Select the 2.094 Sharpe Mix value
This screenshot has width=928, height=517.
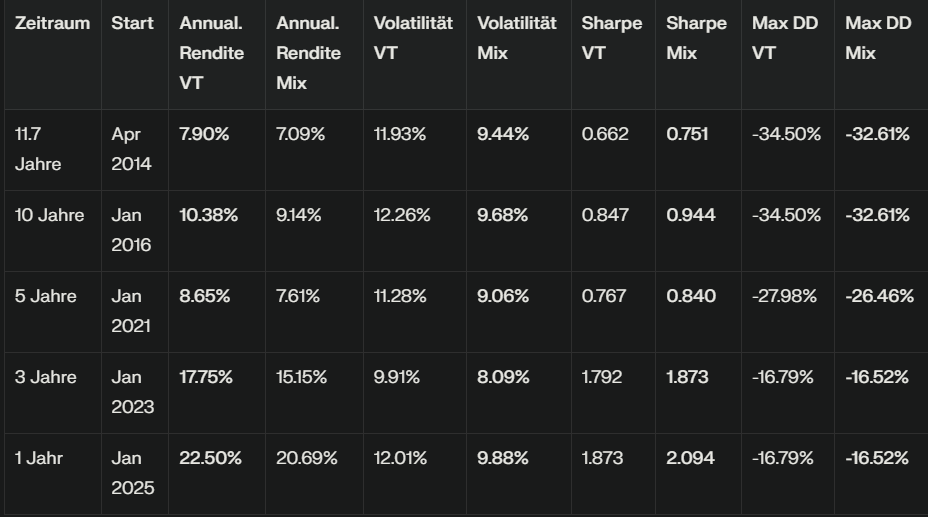[x=691, y=458]
